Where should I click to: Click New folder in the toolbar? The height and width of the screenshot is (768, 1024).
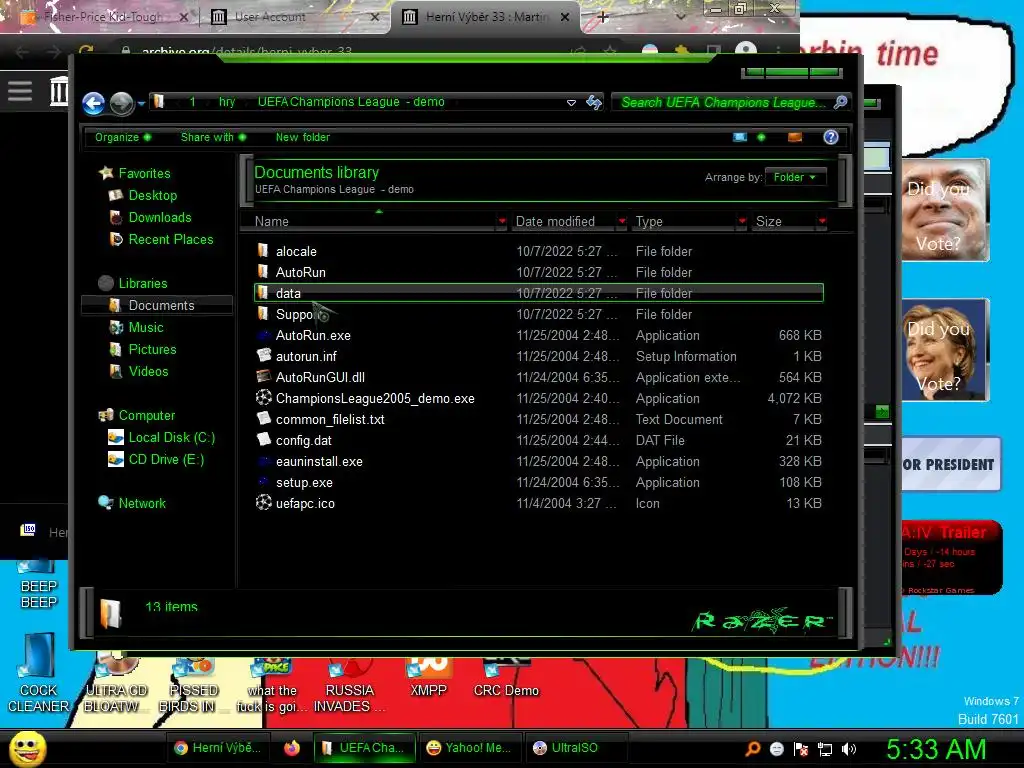[302, 137]
